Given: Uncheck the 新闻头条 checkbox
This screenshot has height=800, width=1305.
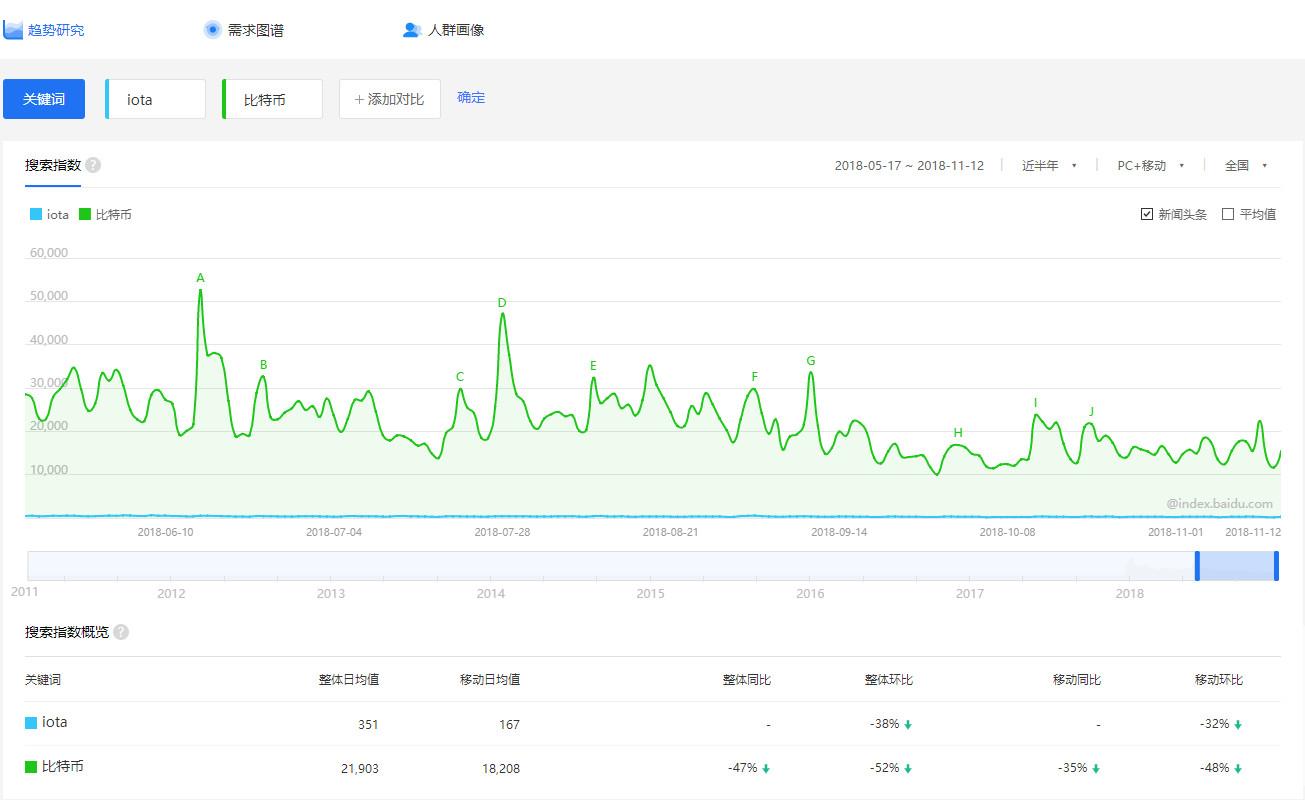Looking at the screenshot, I should pyautogui.click(x=1147, y=214).
